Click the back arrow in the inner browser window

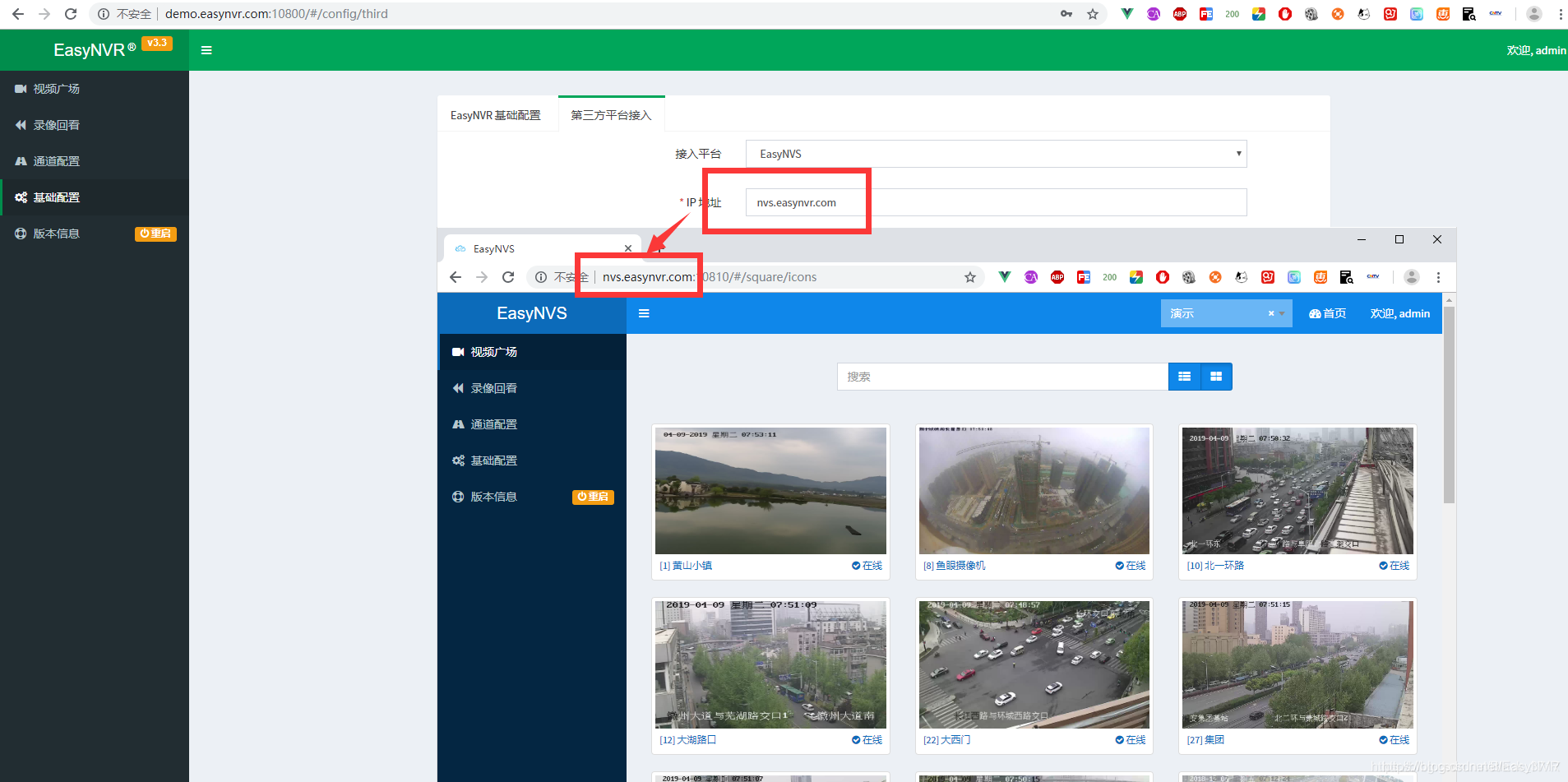[456, 277]
